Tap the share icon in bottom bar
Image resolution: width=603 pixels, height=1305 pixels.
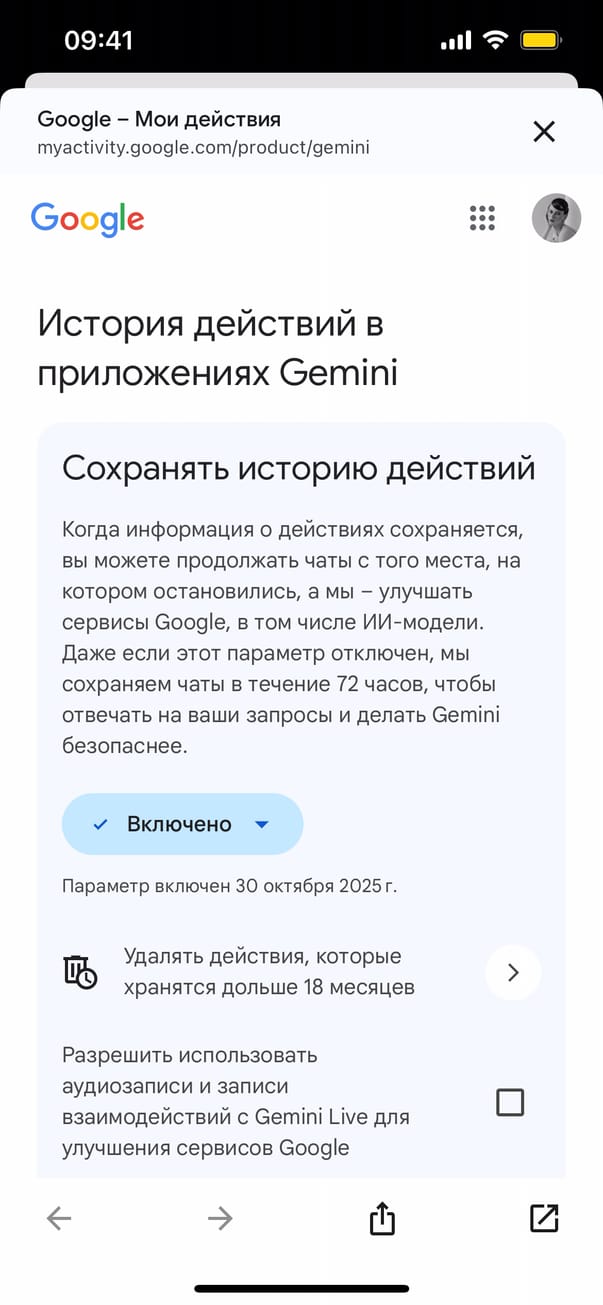[x=382, y=1217]
